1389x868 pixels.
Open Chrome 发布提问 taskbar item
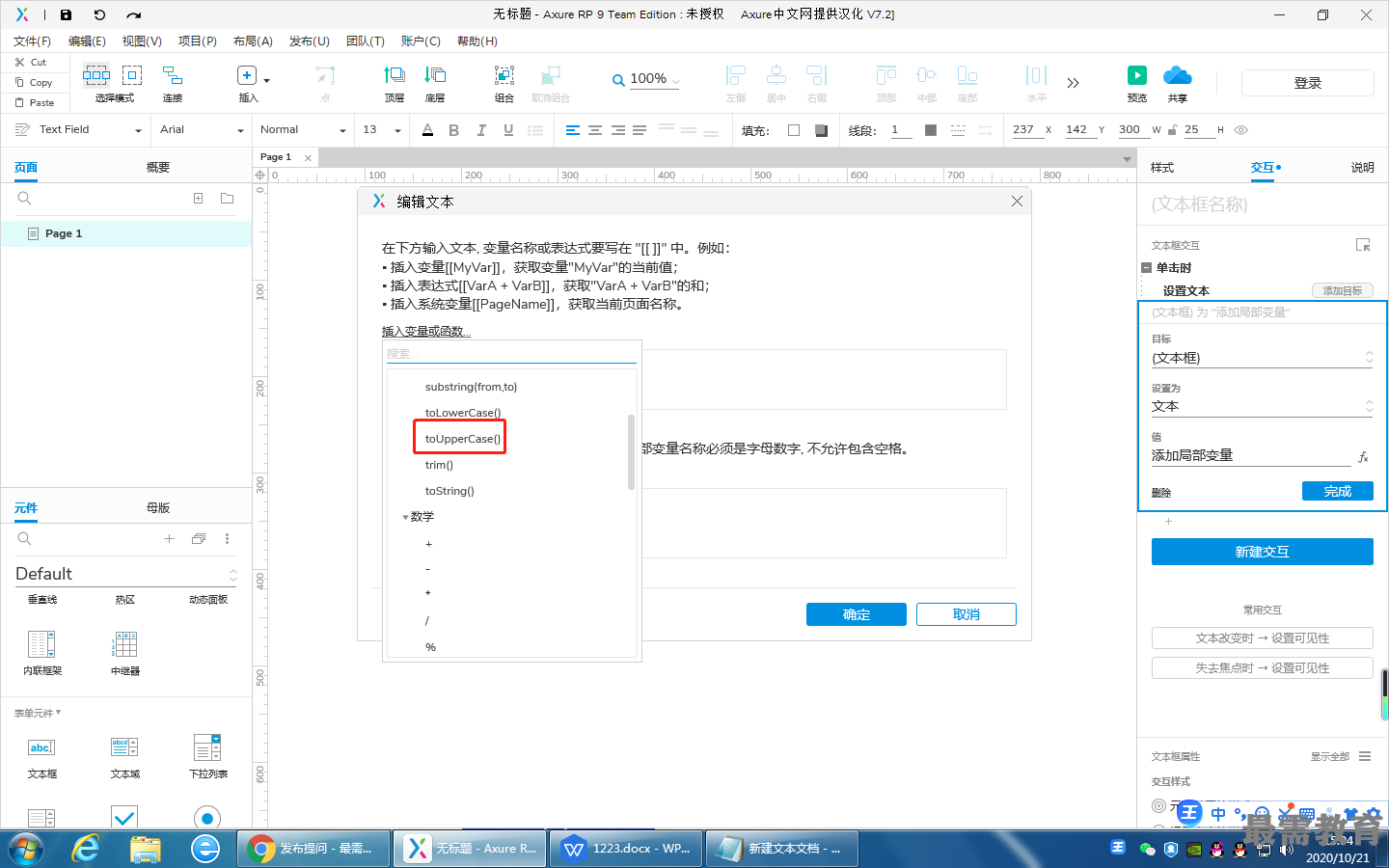coord(313,849)
